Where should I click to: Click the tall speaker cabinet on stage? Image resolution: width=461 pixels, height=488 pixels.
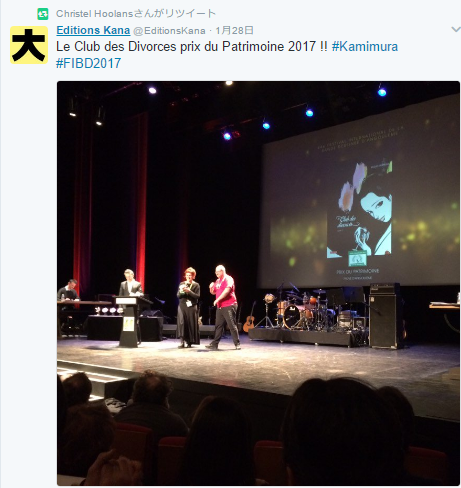pyautogui.click(x=385, y=315)
